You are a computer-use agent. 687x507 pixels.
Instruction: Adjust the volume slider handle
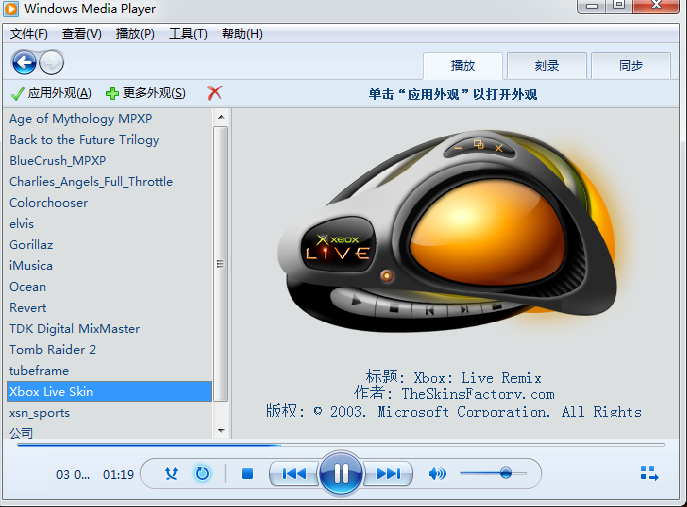click(506, 473)
